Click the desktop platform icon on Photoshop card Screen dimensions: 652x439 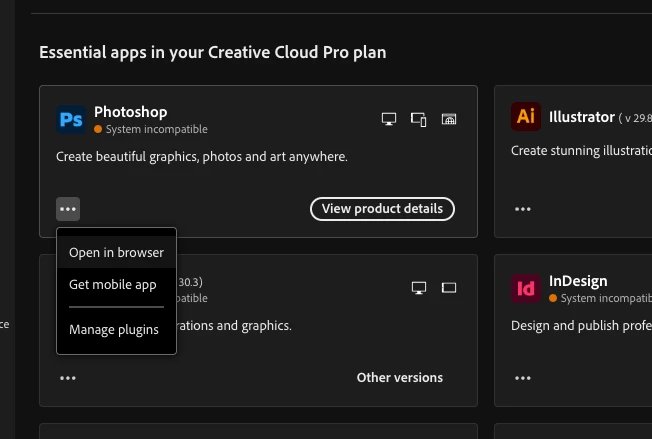click(x=389, y=119)
